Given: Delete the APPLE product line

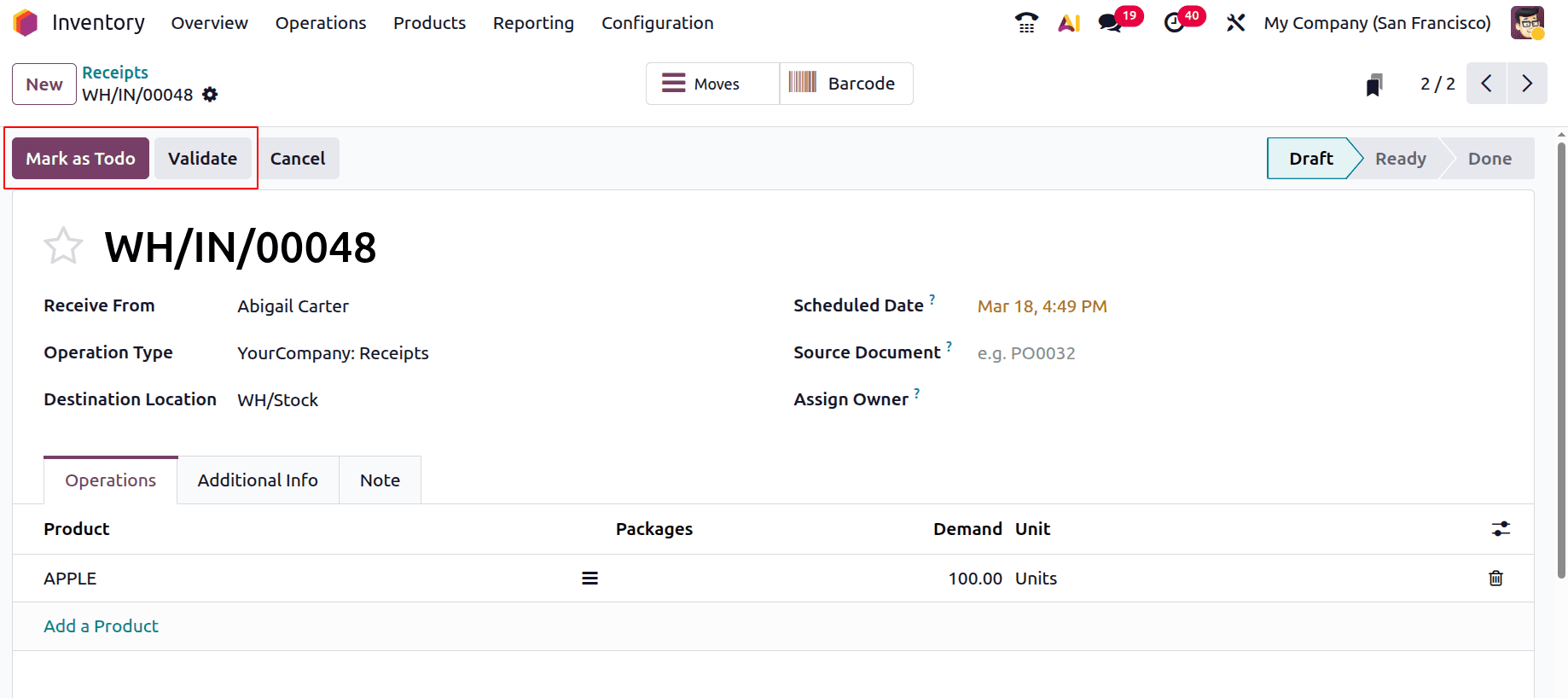Looking at the screenshot, I should tap(1495, 579).
